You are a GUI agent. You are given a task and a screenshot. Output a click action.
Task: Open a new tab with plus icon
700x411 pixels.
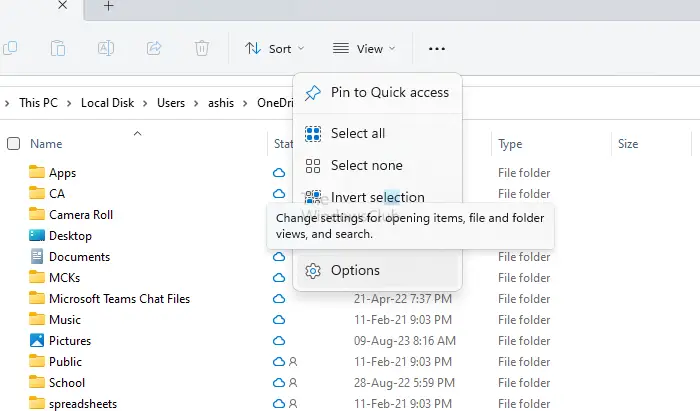tap(108, 6)
